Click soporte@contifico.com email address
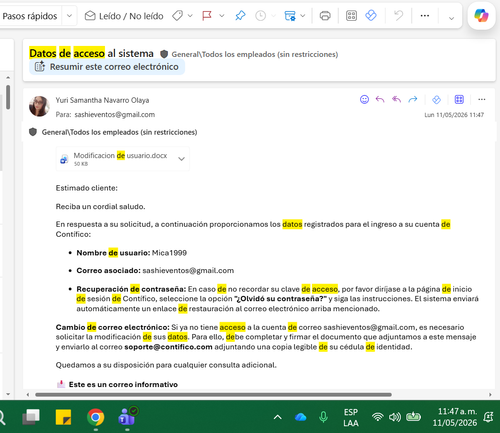Image resolution: width=500 pixels, height=433 pixels. [x=168, y=347]
